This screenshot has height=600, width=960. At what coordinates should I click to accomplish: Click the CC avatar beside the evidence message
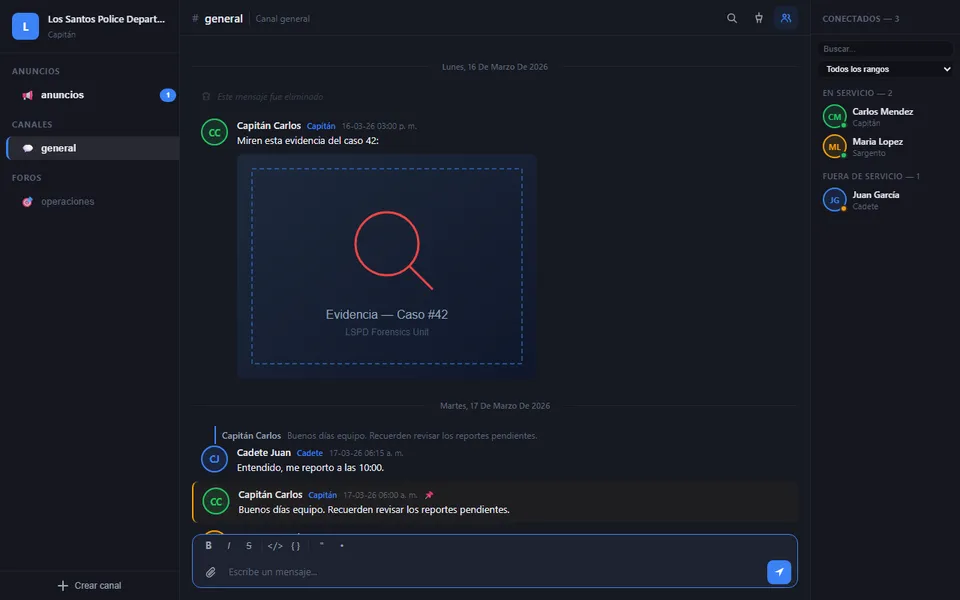[214, 132]
